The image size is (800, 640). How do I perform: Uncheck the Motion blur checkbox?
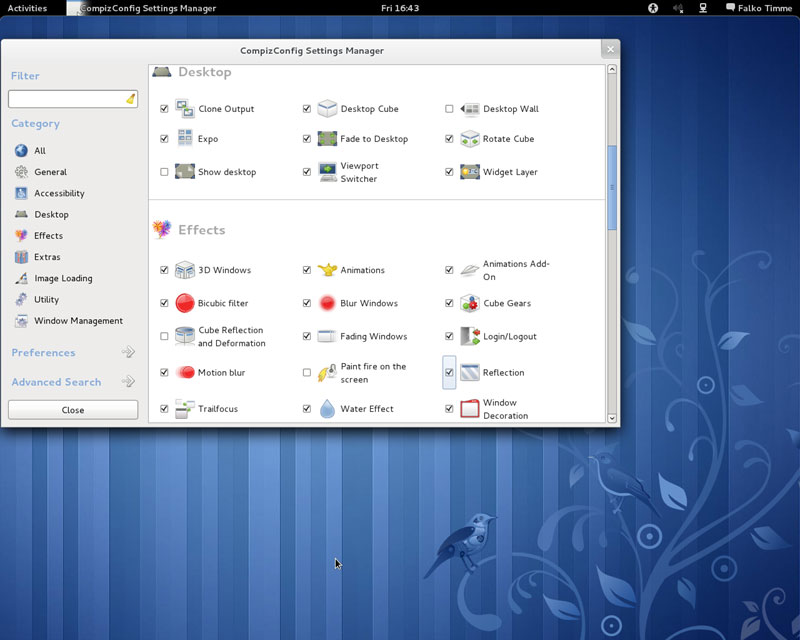pos(164,373)
